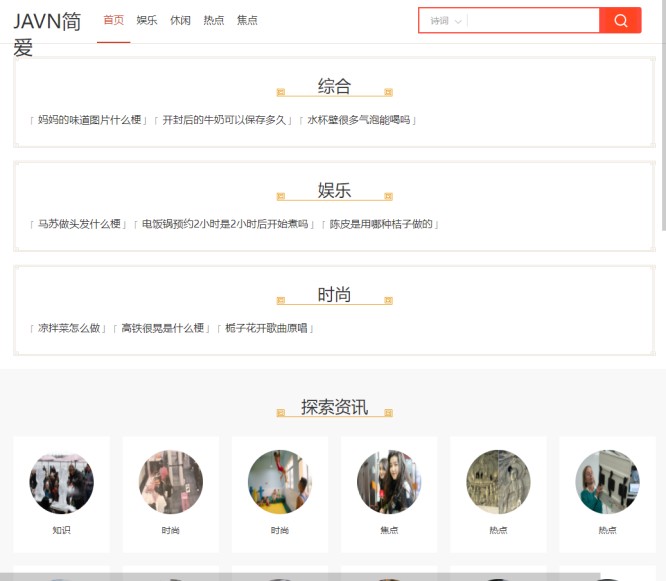
Task: Open the circular thumbnail labeled 知识
Action: (x=62, y=483)
